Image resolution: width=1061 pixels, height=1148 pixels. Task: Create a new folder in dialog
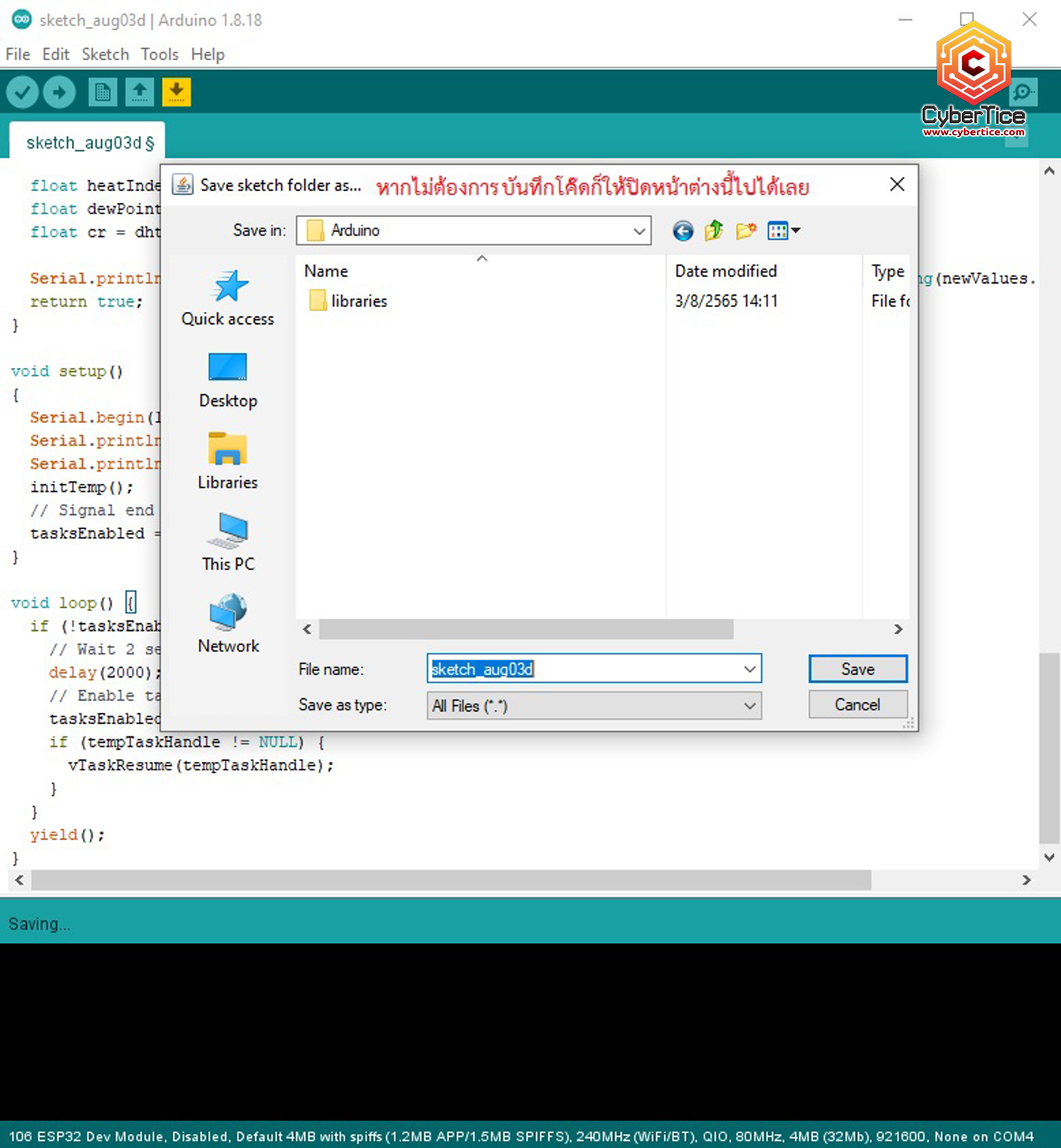(746, 231)
